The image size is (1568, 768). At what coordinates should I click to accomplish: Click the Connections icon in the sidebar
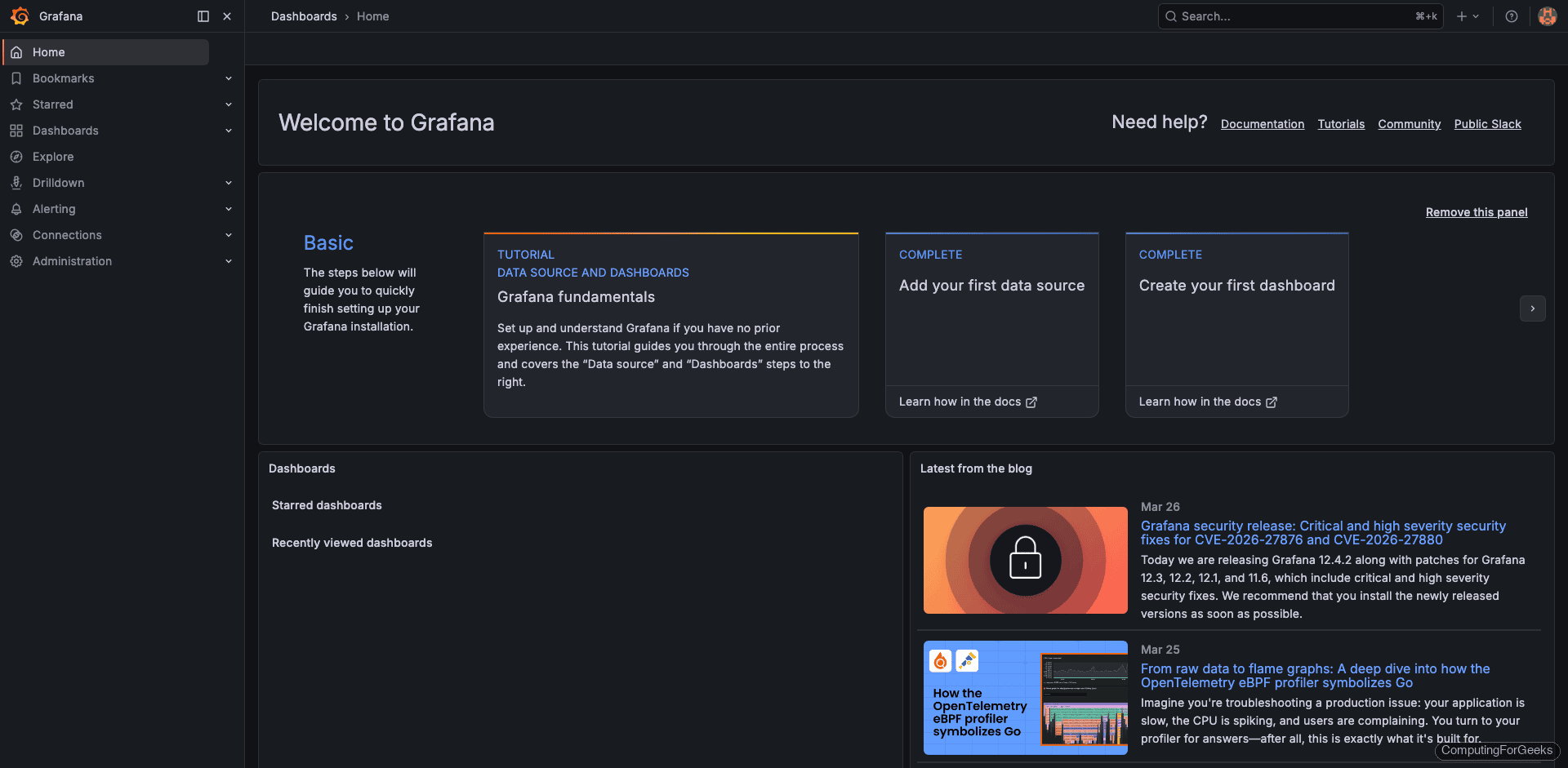point(16,234)
